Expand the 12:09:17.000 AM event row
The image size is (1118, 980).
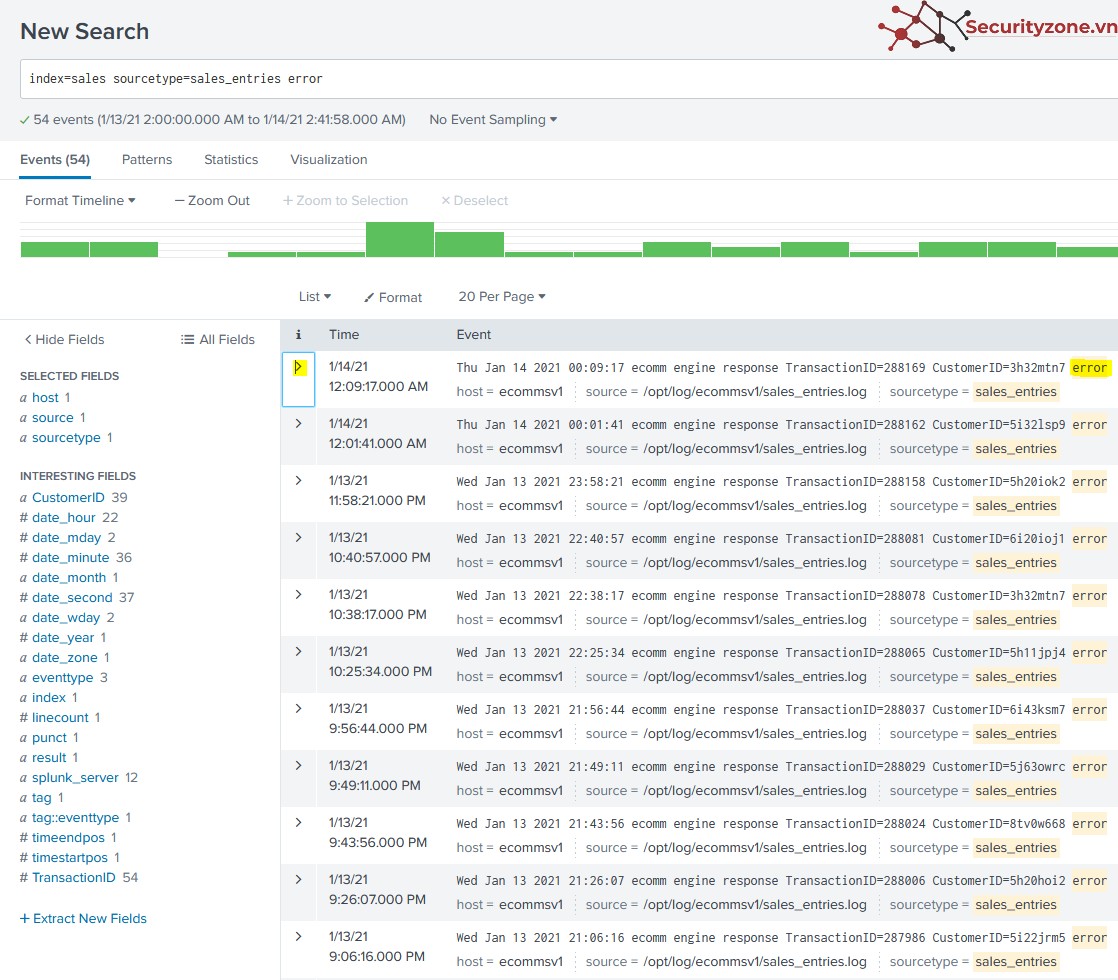click(299, 367)
